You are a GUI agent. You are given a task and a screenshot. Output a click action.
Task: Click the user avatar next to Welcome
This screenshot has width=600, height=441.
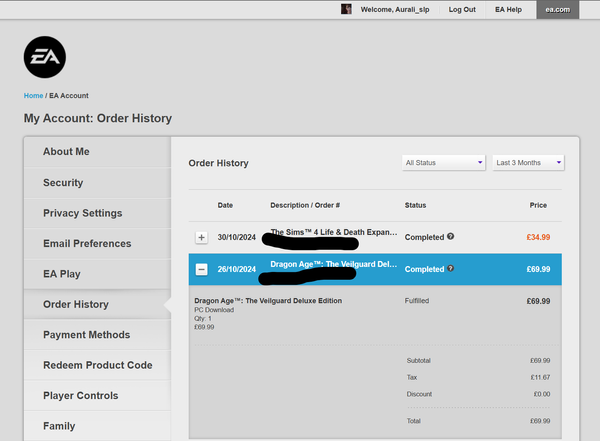[346, 9]
